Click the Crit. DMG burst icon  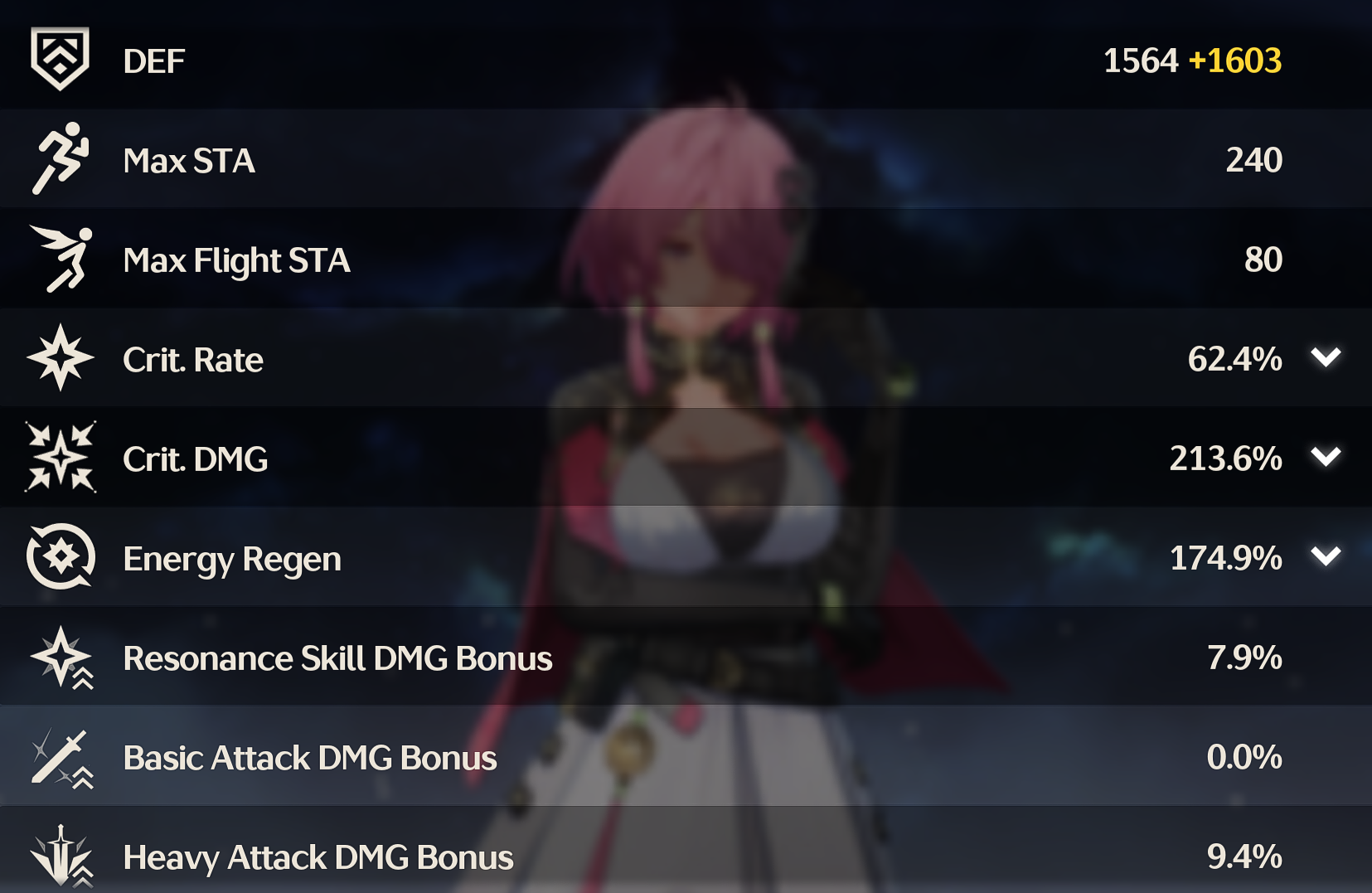[61, 457]
